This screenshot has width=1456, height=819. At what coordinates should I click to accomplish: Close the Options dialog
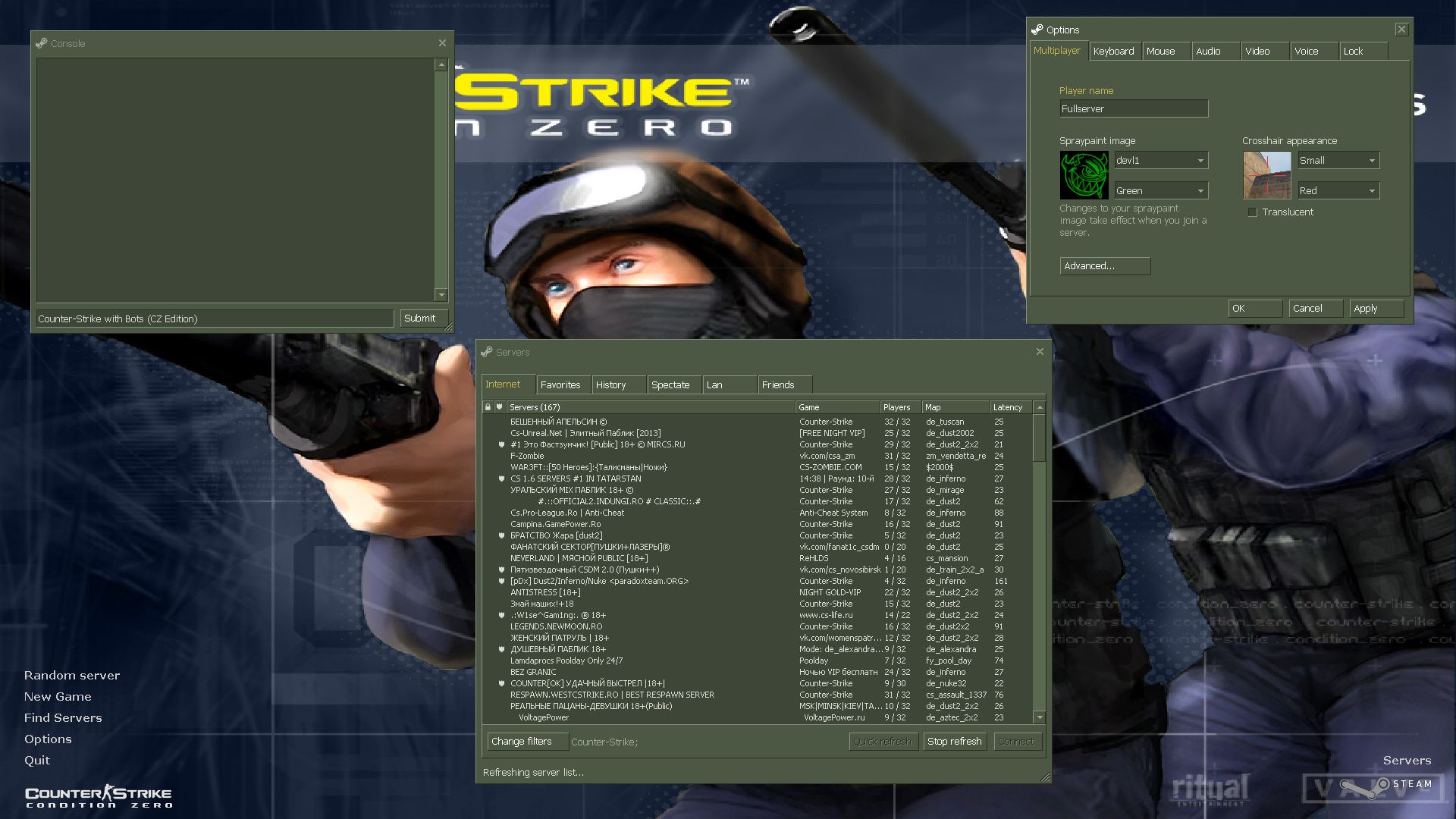pyautogui.click(x=1401, y=30)
